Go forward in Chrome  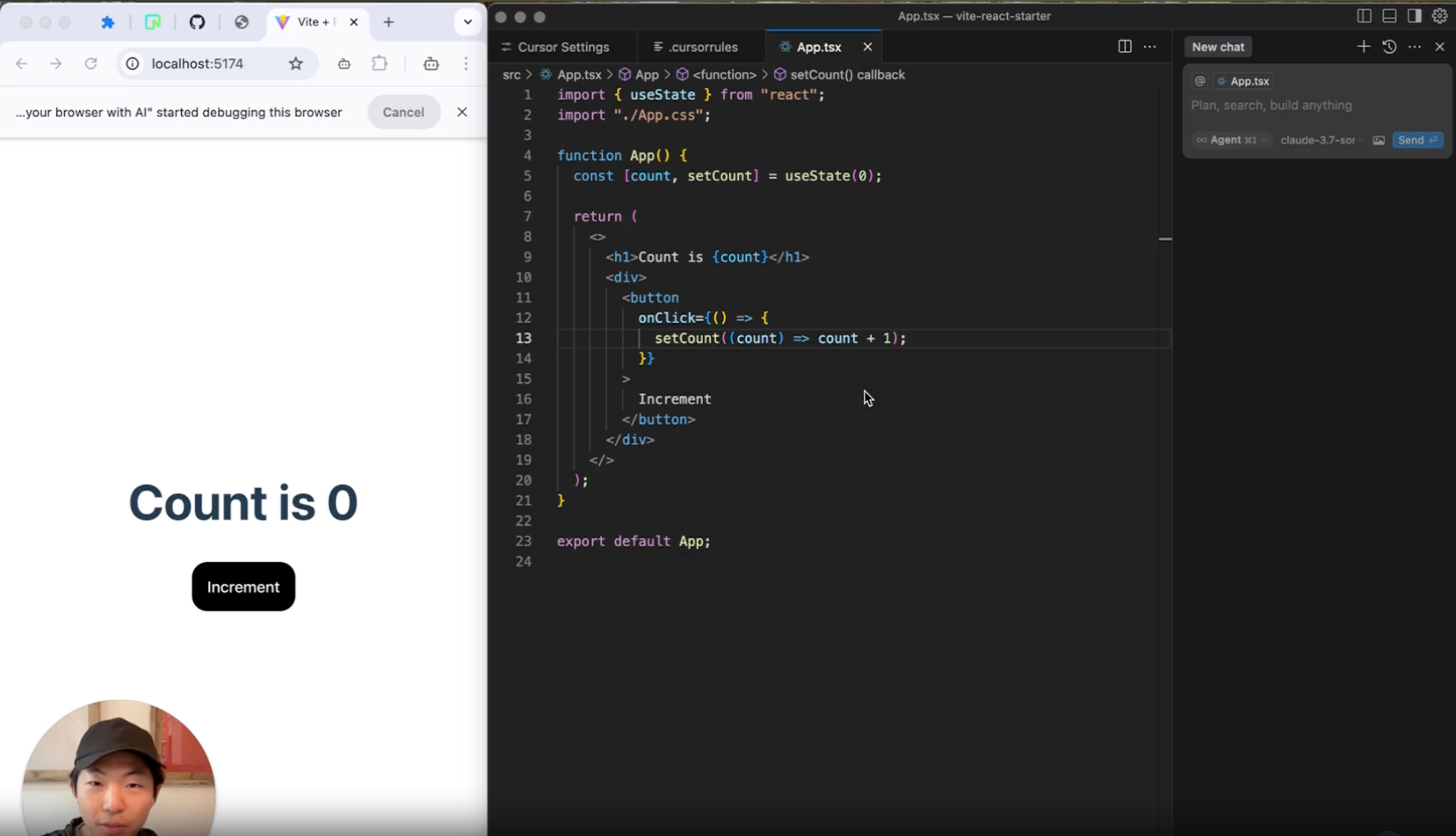click(x=56, y=63)
